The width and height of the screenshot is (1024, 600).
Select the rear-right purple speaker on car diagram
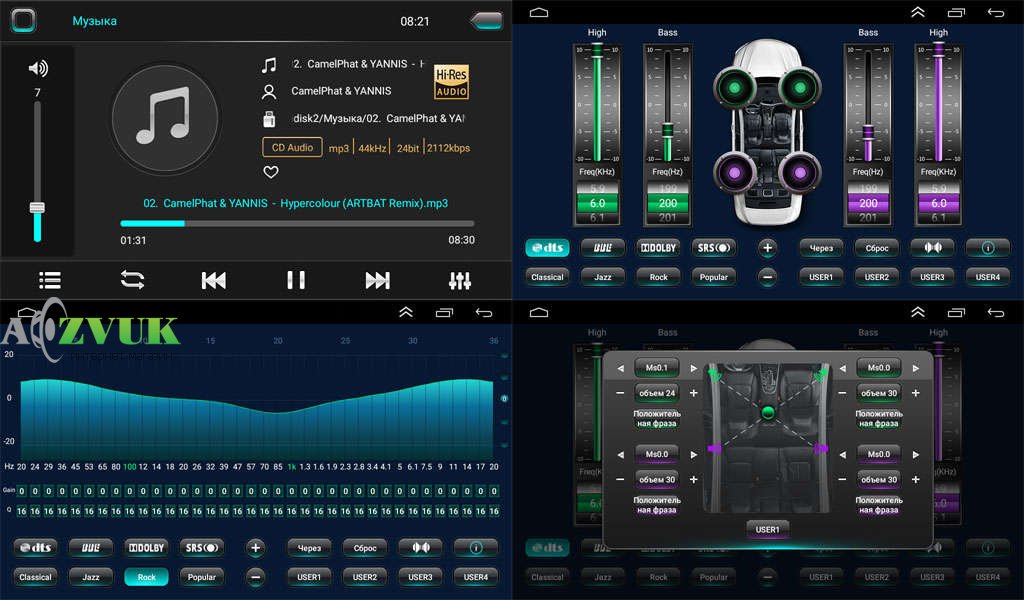[800, 173]
